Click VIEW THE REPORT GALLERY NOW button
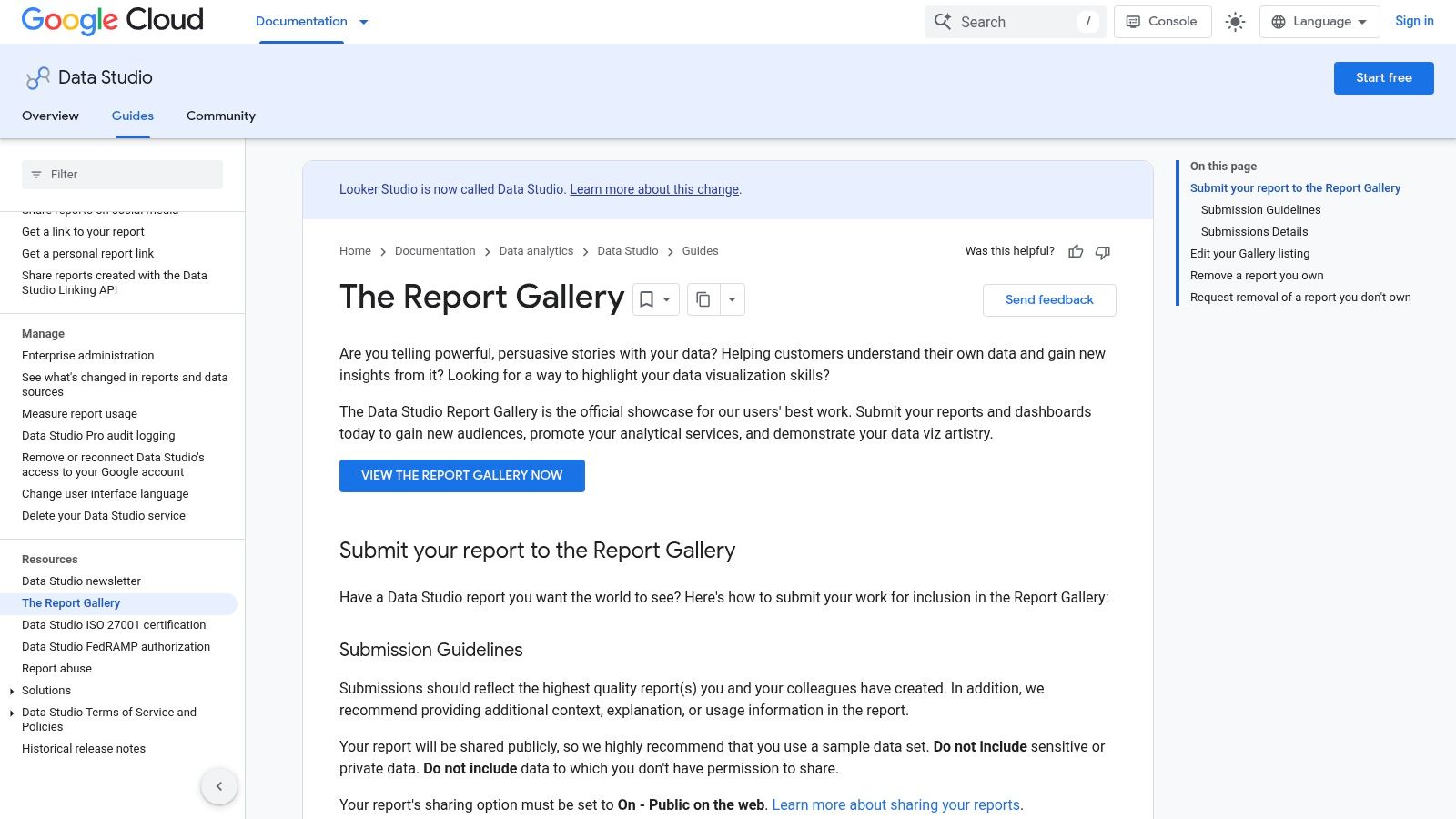1456x819 pixels. pos(462,476)
